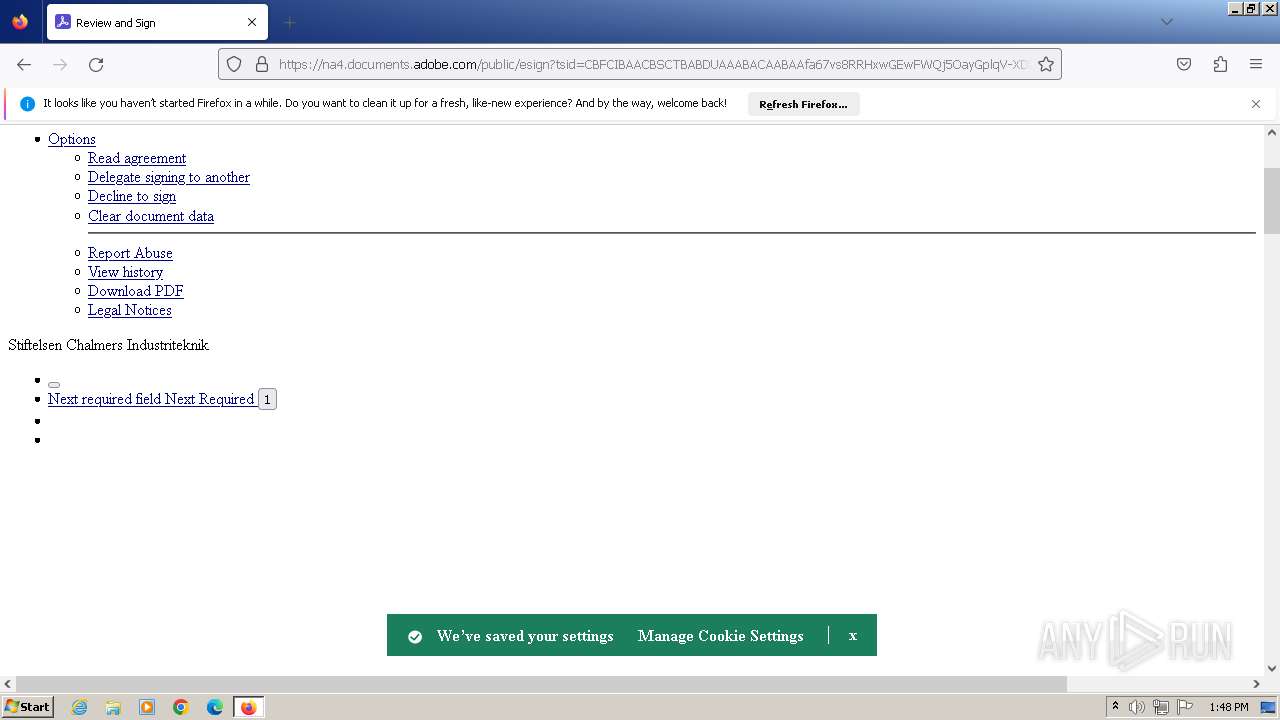Select Stiftelsen Chalmers Industriteknik text

[x=108, y=345]
